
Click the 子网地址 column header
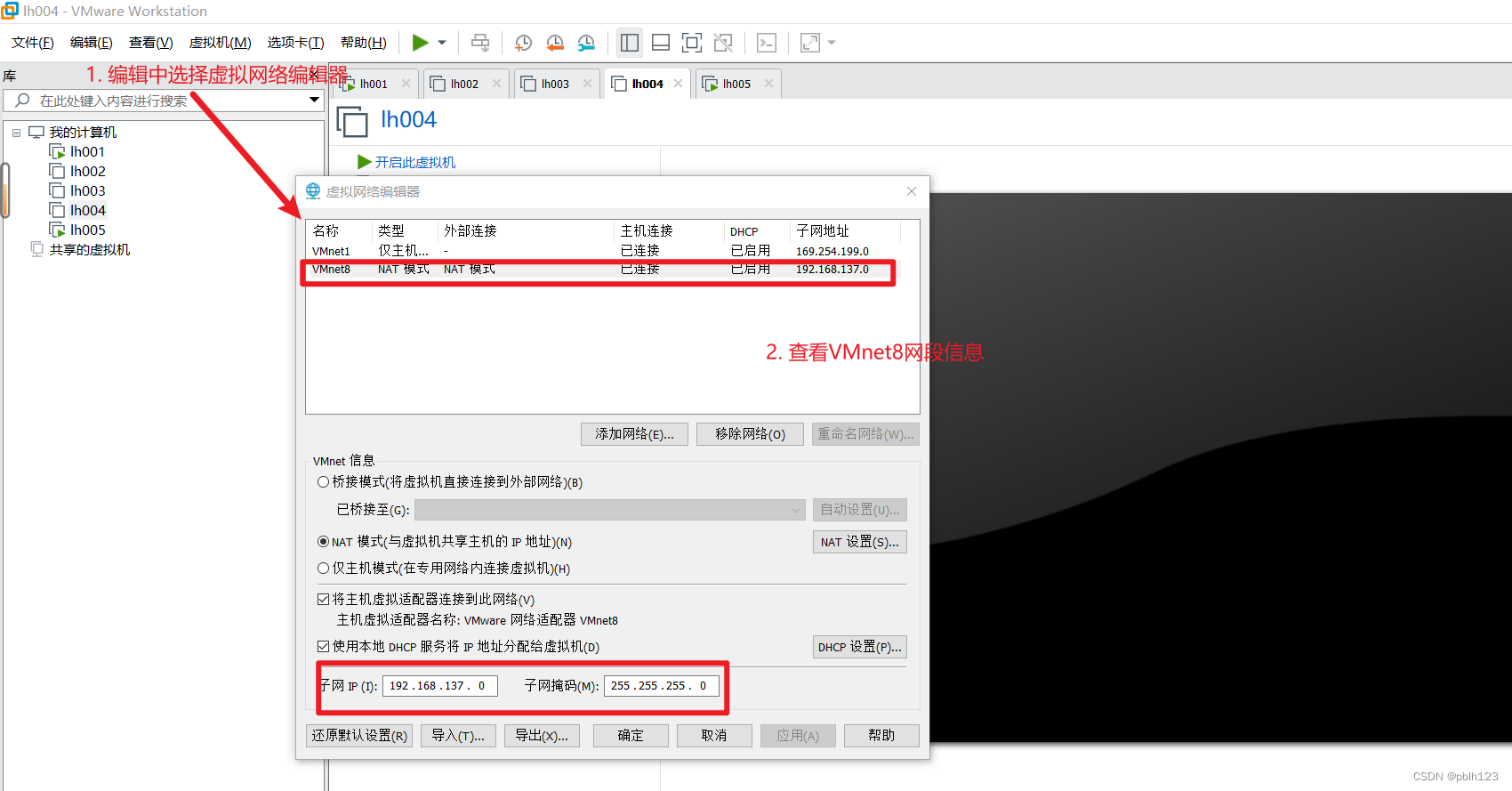(x=845, y=231)
